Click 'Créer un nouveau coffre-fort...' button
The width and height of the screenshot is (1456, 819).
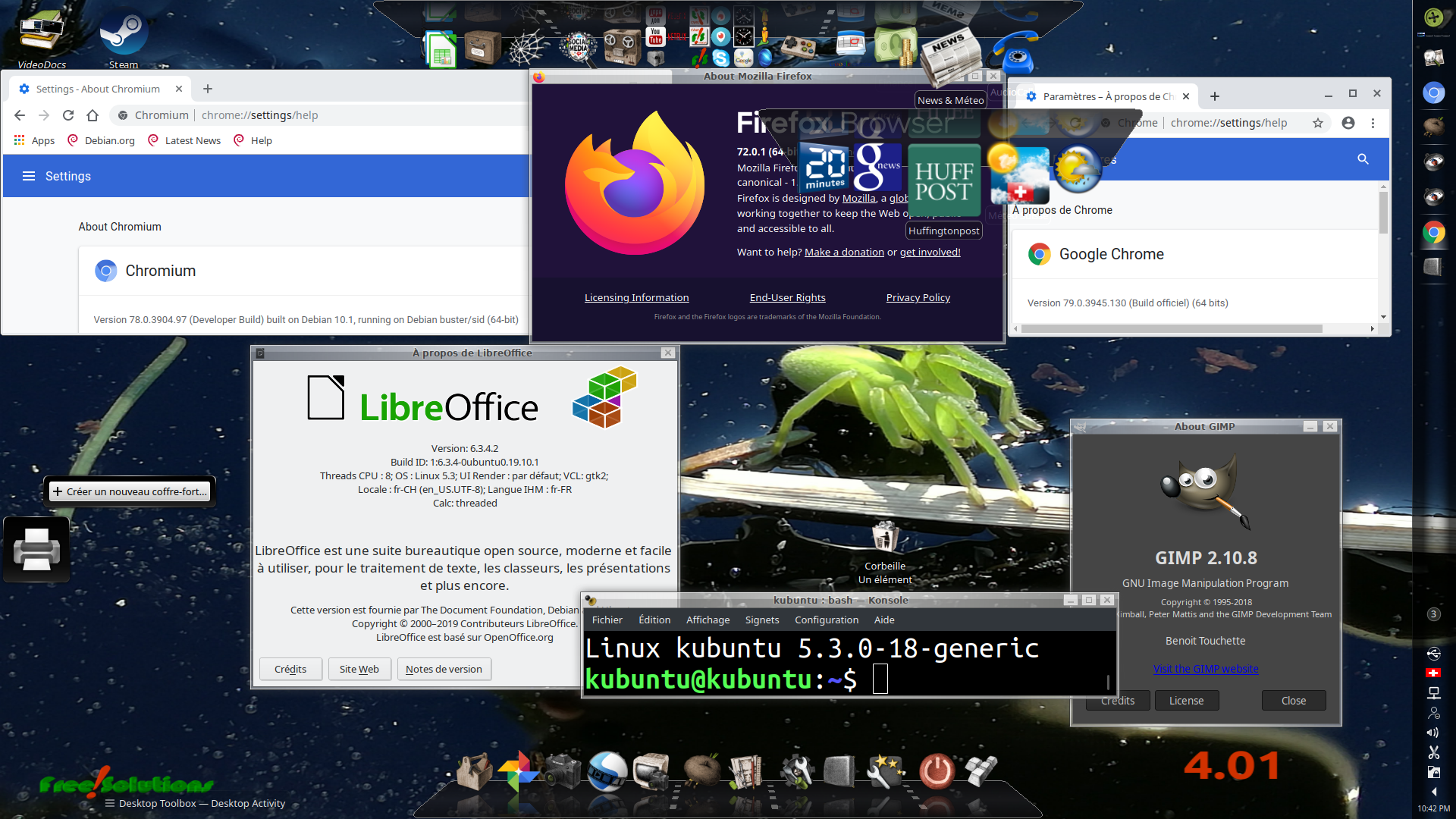(x=130, y=491)
